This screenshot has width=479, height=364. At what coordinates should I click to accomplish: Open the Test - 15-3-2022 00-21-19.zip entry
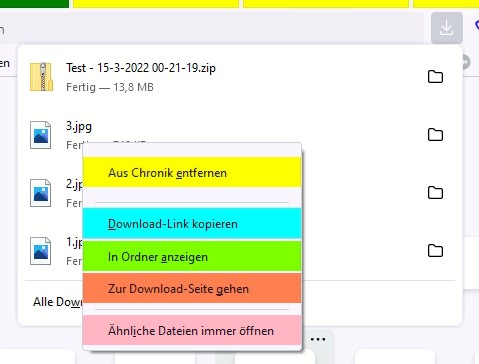[x=141, y=68]
